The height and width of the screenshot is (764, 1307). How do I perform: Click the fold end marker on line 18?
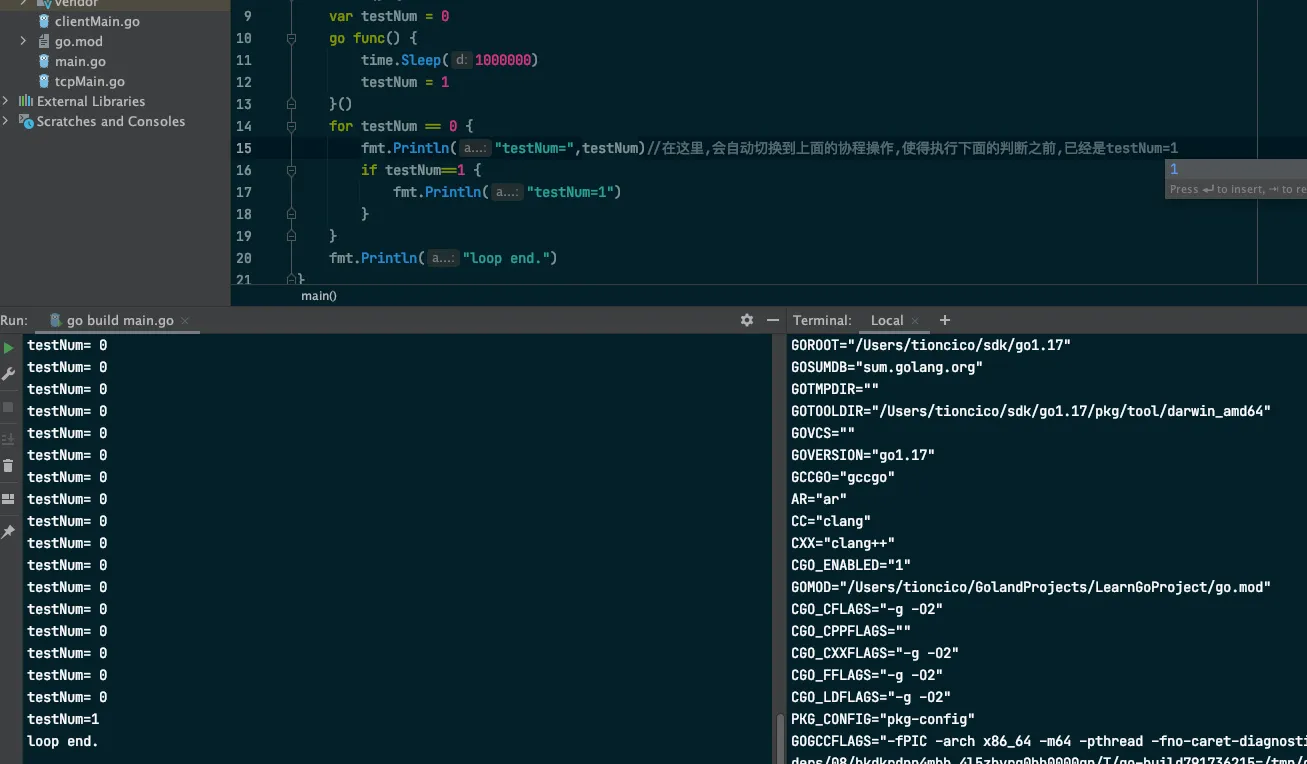(x=291, y=214)
